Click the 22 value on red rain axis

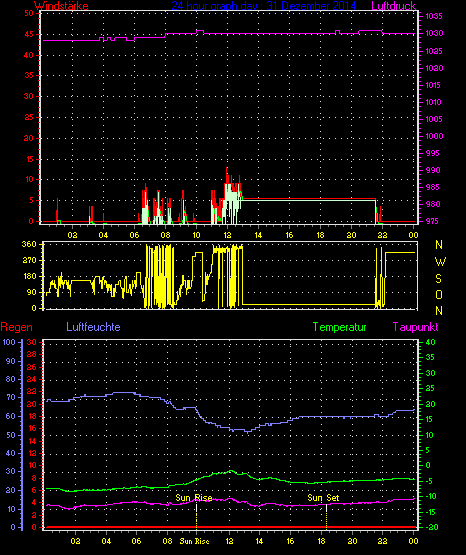[32, 391]
